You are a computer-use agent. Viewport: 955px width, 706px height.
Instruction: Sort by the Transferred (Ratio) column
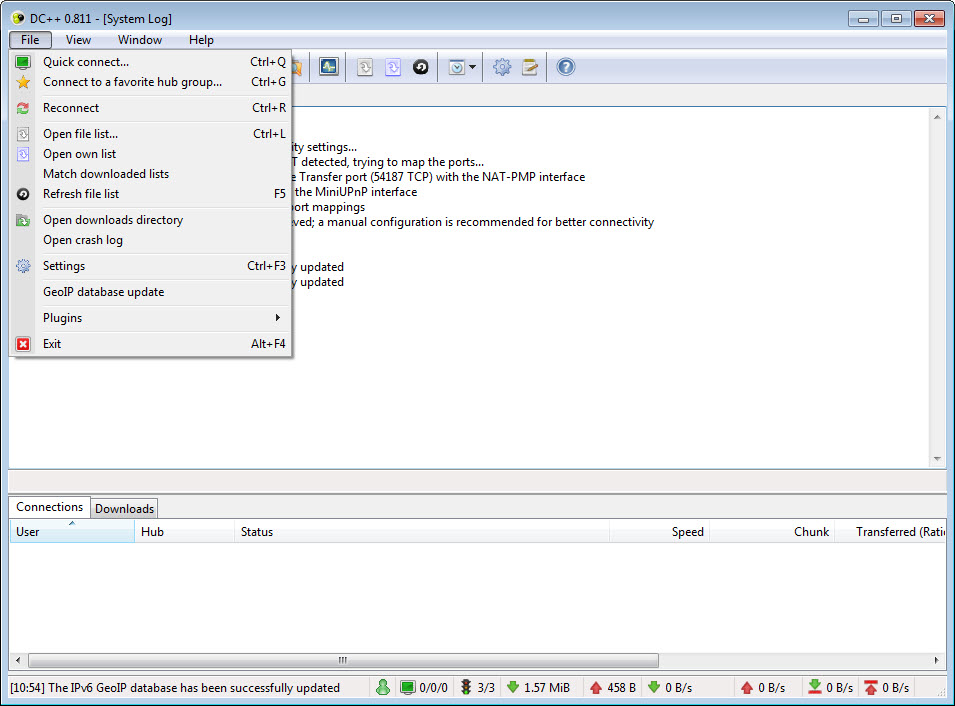(890, 532)
